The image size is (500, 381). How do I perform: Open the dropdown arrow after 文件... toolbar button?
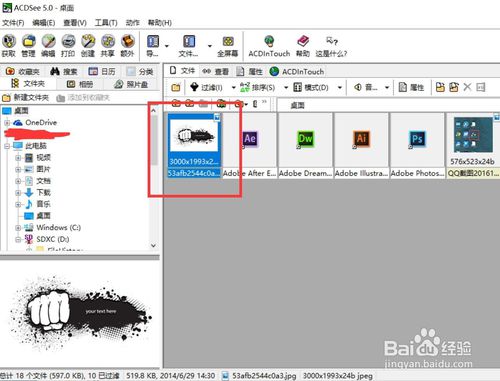coord(210,46)
